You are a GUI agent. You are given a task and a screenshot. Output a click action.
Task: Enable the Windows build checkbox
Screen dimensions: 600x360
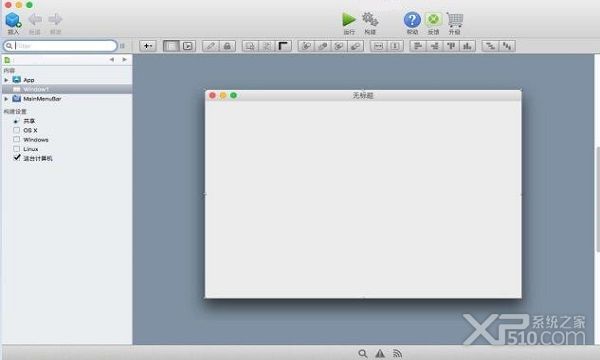16,139
